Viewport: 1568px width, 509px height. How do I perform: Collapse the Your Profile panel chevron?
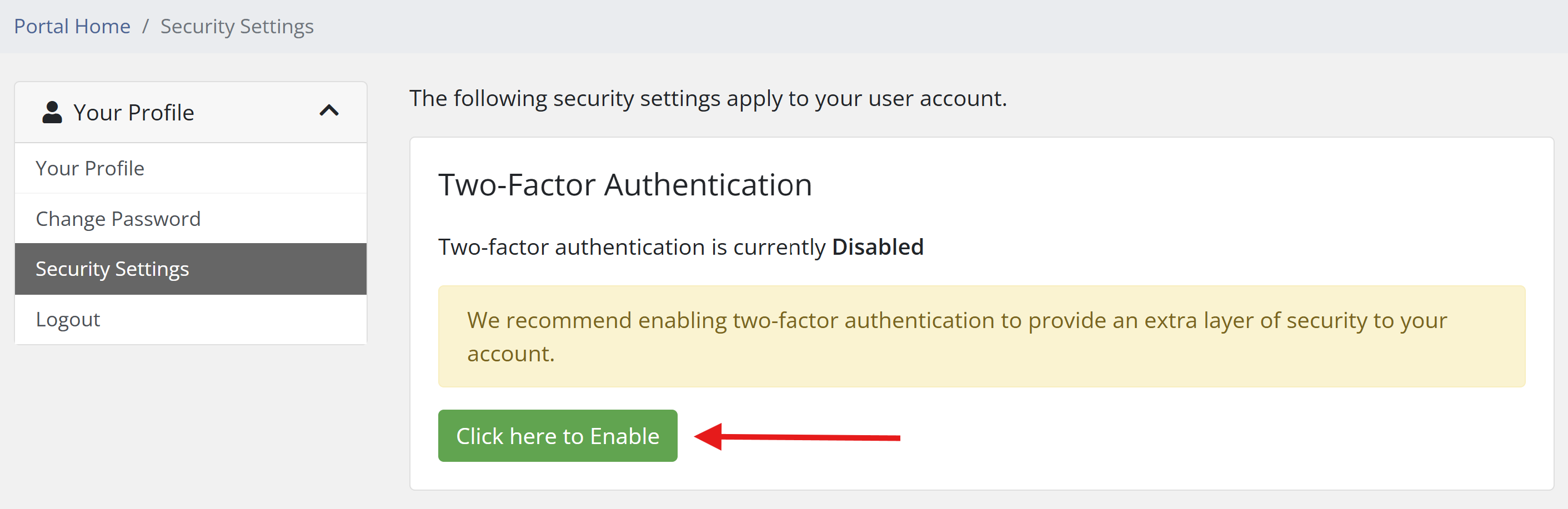tap(329, 110)
